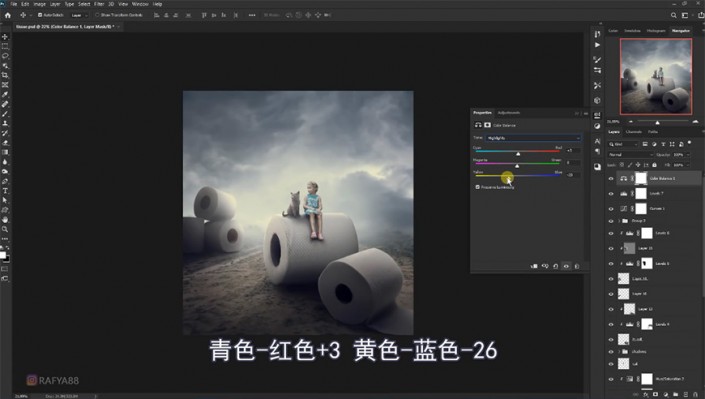Open the Image menu
Screen dimensions: 705x399
(40, 4)
